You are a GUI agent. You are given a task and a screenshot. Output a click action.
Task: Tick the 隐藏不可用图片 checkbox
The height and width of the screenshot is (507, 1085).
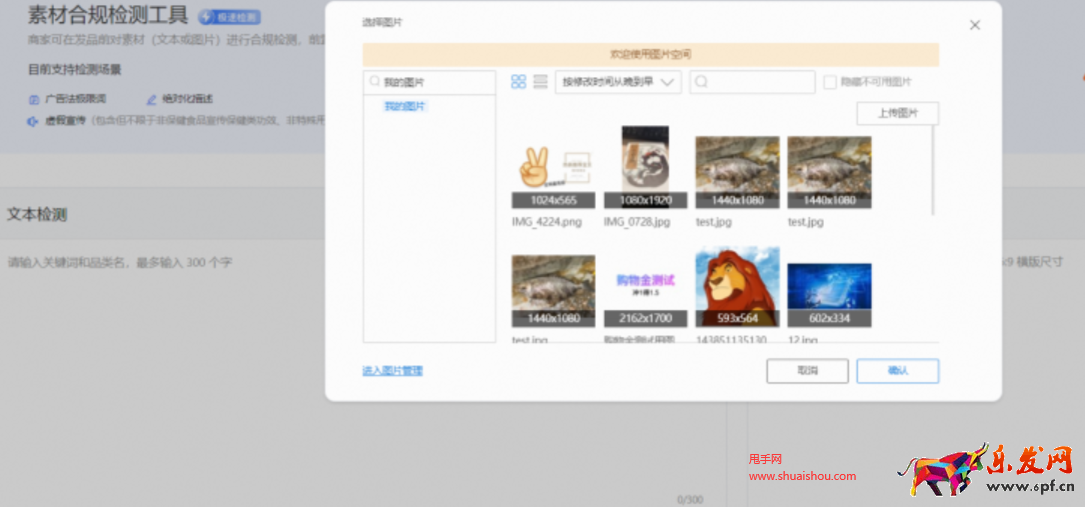click(x=830, y=82)
